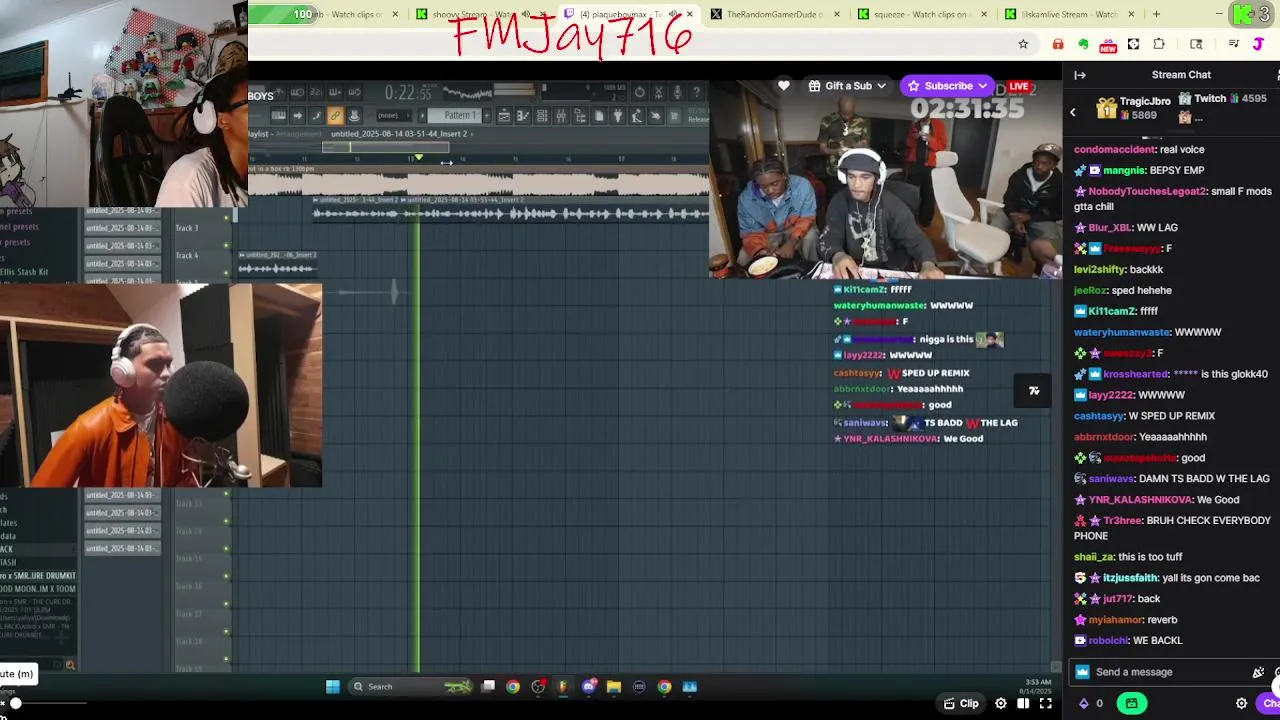The image size is (1280, 720).
Task: Open a new browser tab
Action: point(1156,14)
